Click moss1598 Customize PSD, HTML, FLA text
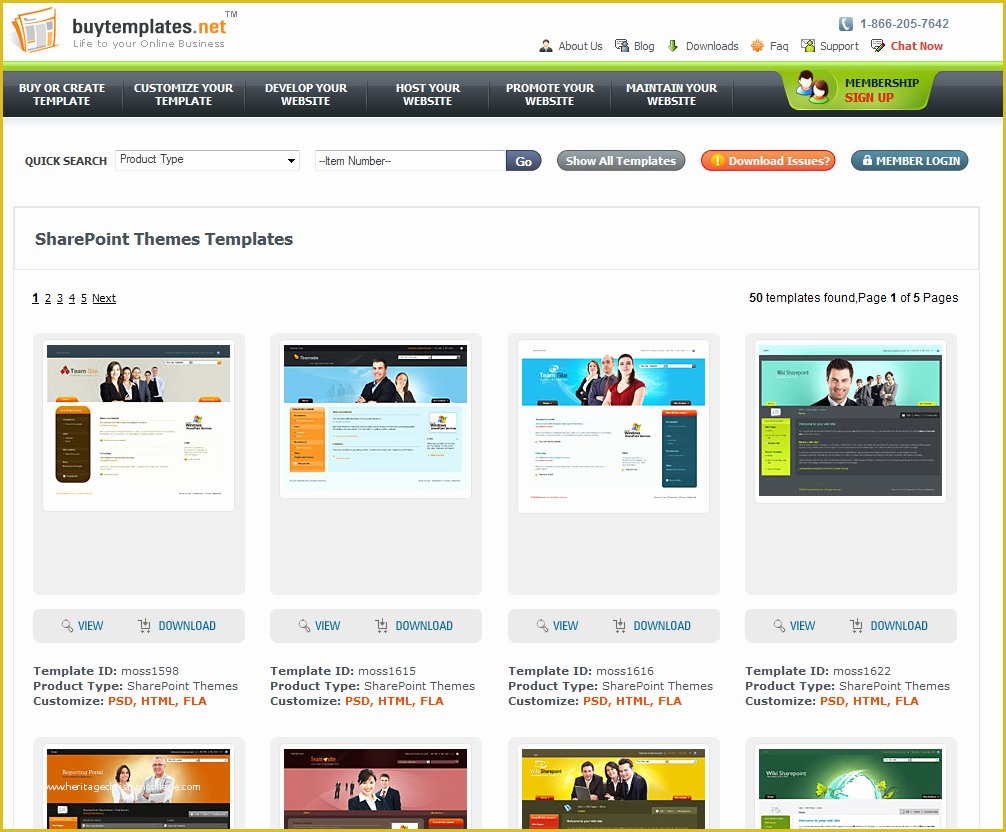This screenshot has height=832, width=1006. coord(157,701)
